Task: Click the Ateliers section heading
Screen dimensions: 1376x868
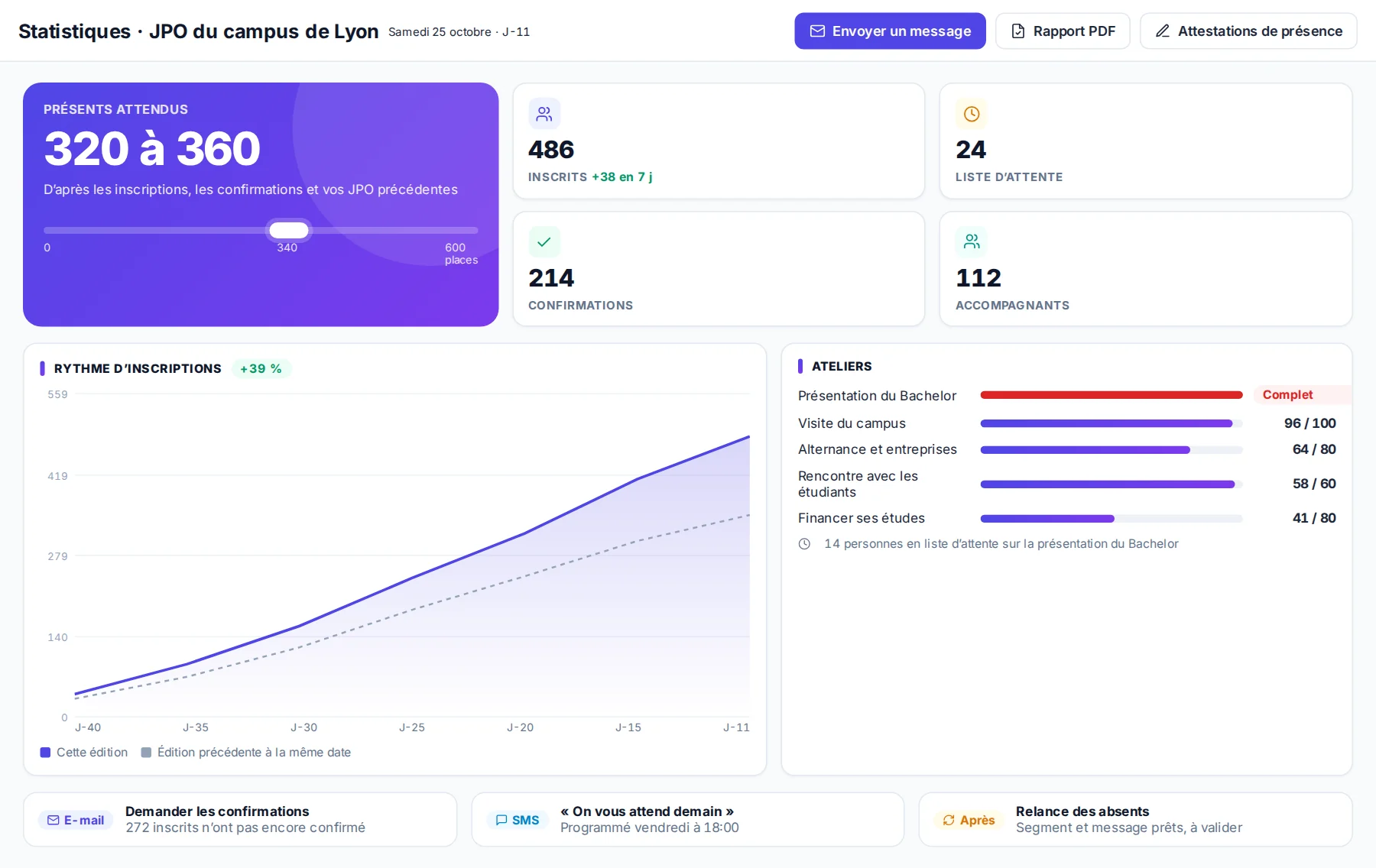Action: [x=842, y=367]
